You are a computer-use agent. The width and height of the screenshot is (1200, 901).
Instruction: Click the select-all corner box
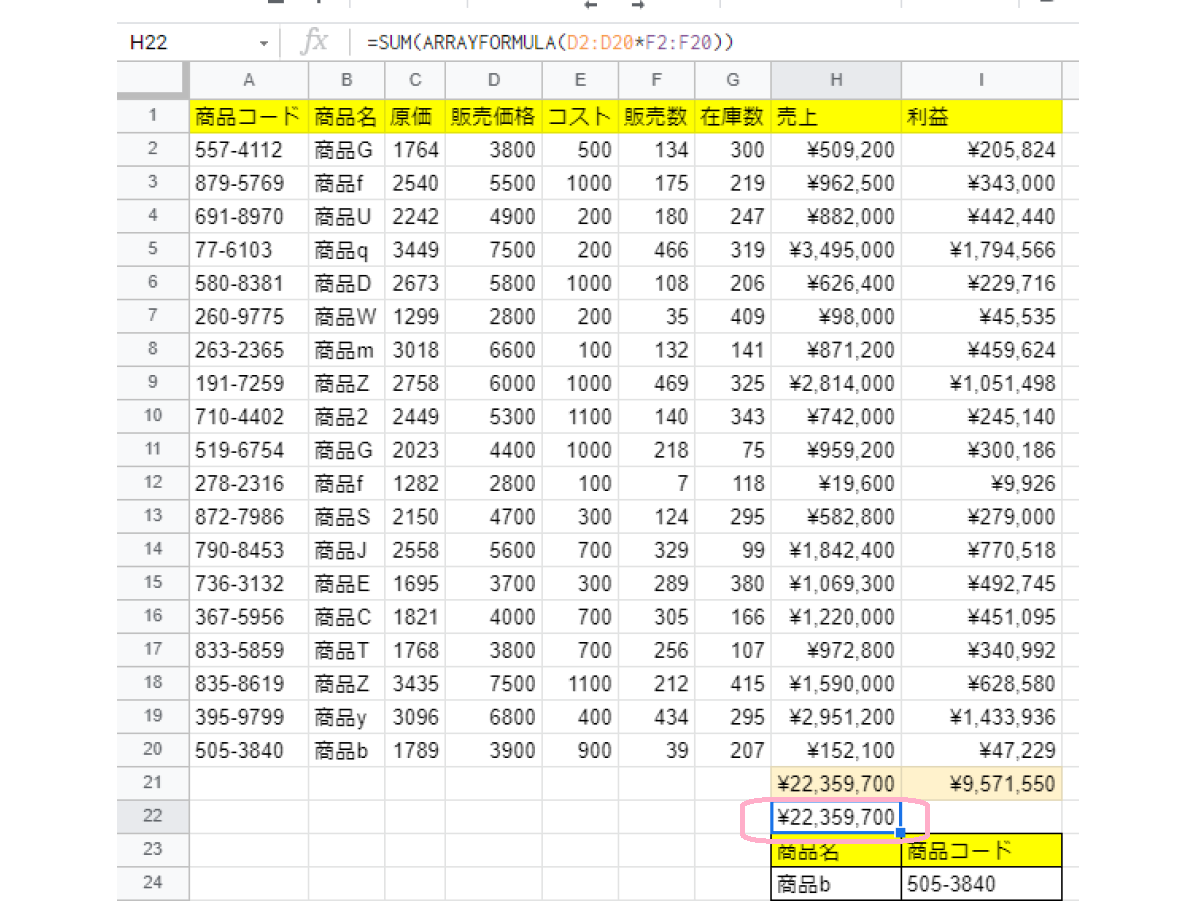(153, 80)
